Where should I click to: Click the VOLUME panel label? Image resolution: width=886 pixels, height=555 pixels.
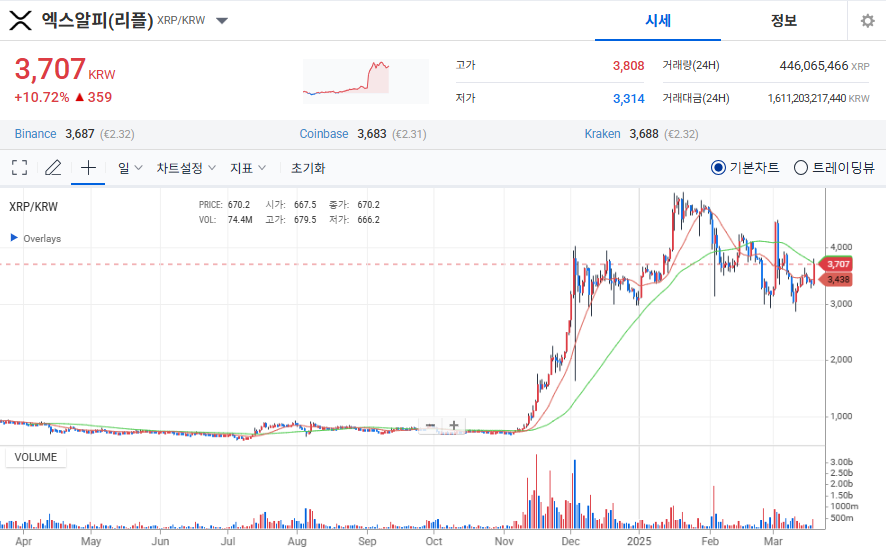36,457
